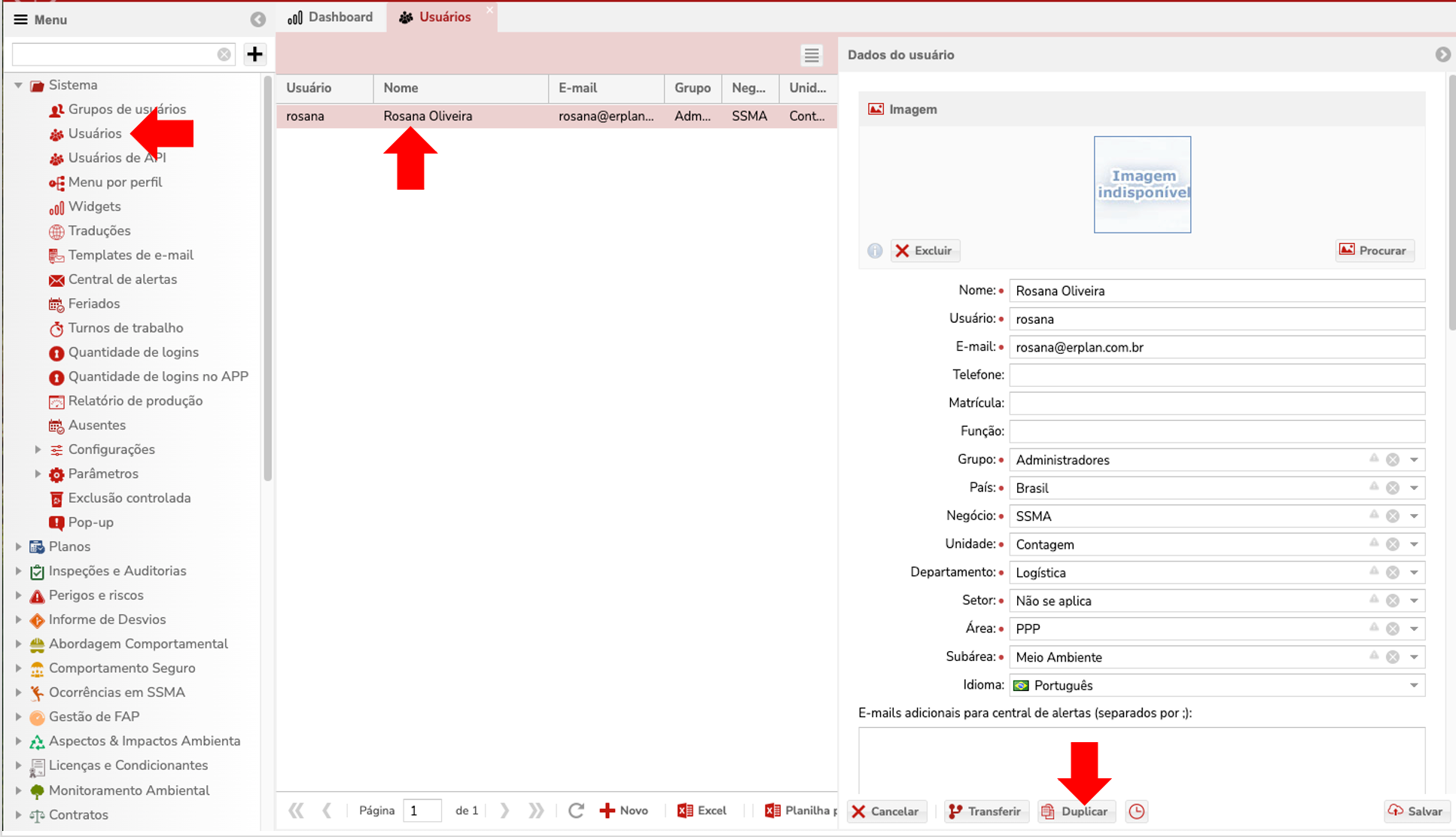Open the Departamento dropdown

1414,573
